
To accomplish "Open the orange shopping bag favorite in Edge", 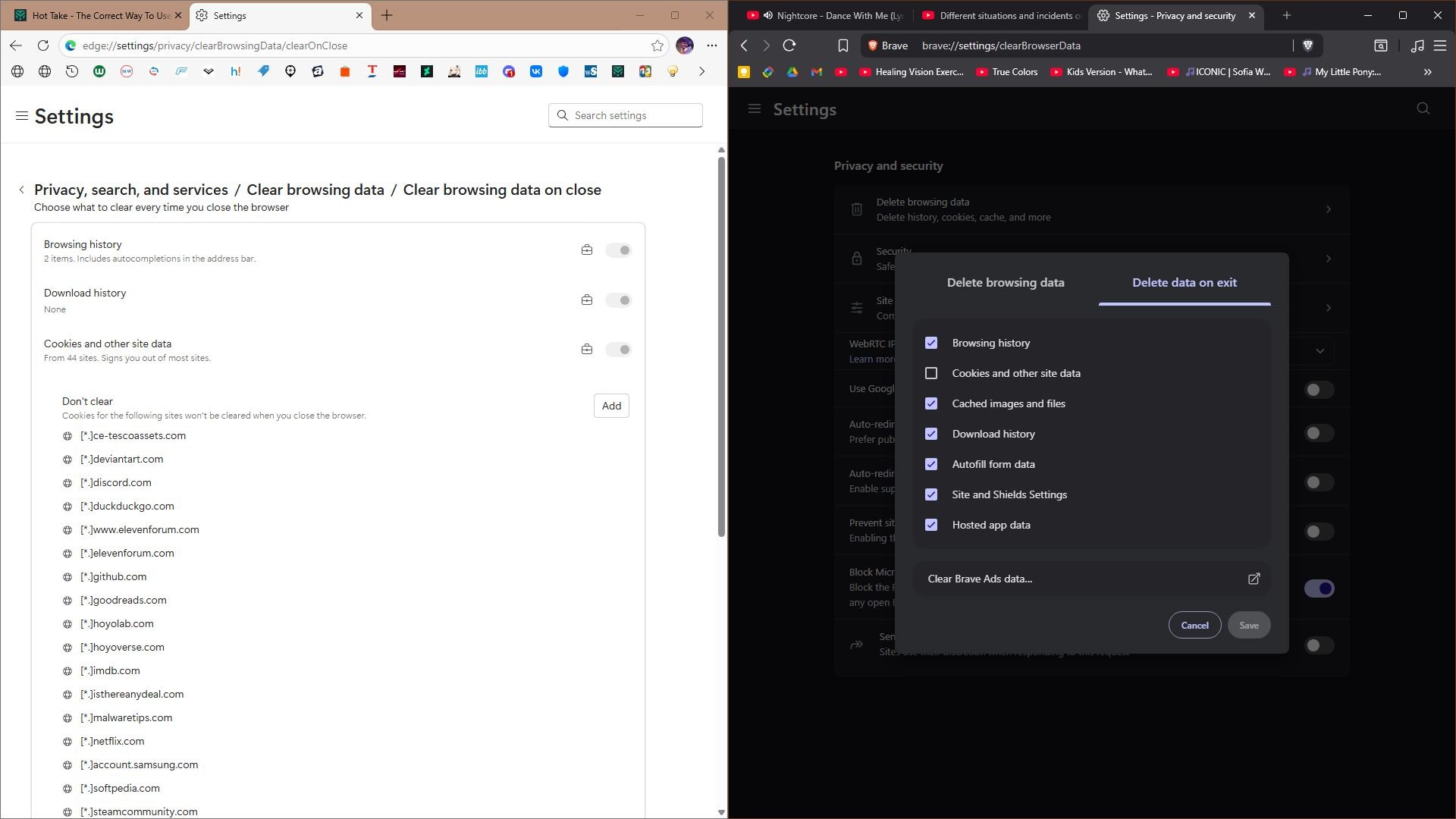I will [x=345, y=71].
